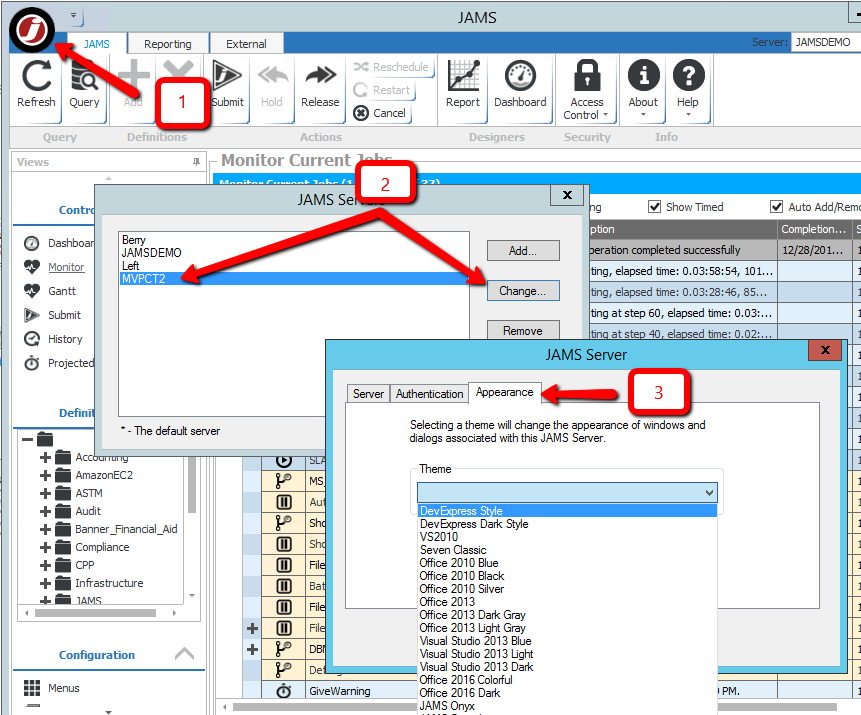Click the Refresh icon in the ribbon
Image resolution: width=861 pixels, height=715 pixels.
click(x=36, y=75)
